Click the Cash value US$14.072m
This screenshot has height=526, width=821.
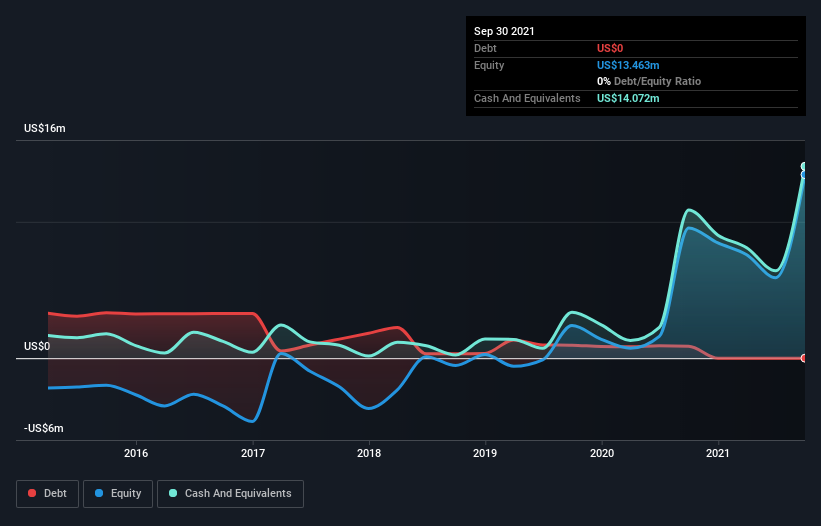pos(628,98)
